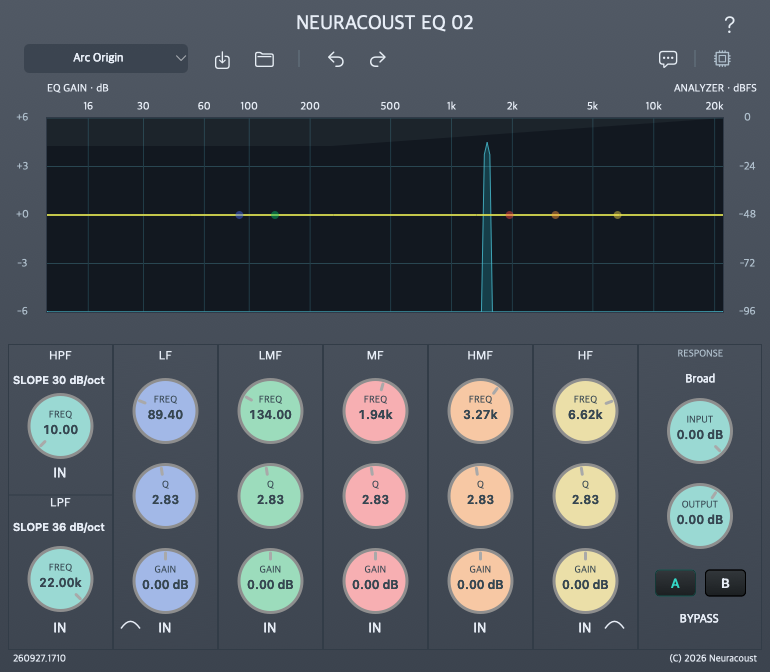Screen dimensions: 770x672
Task: Click the (C) 2026 Neuracoust text
Action: pyautogui.click(x=713, y=658)
